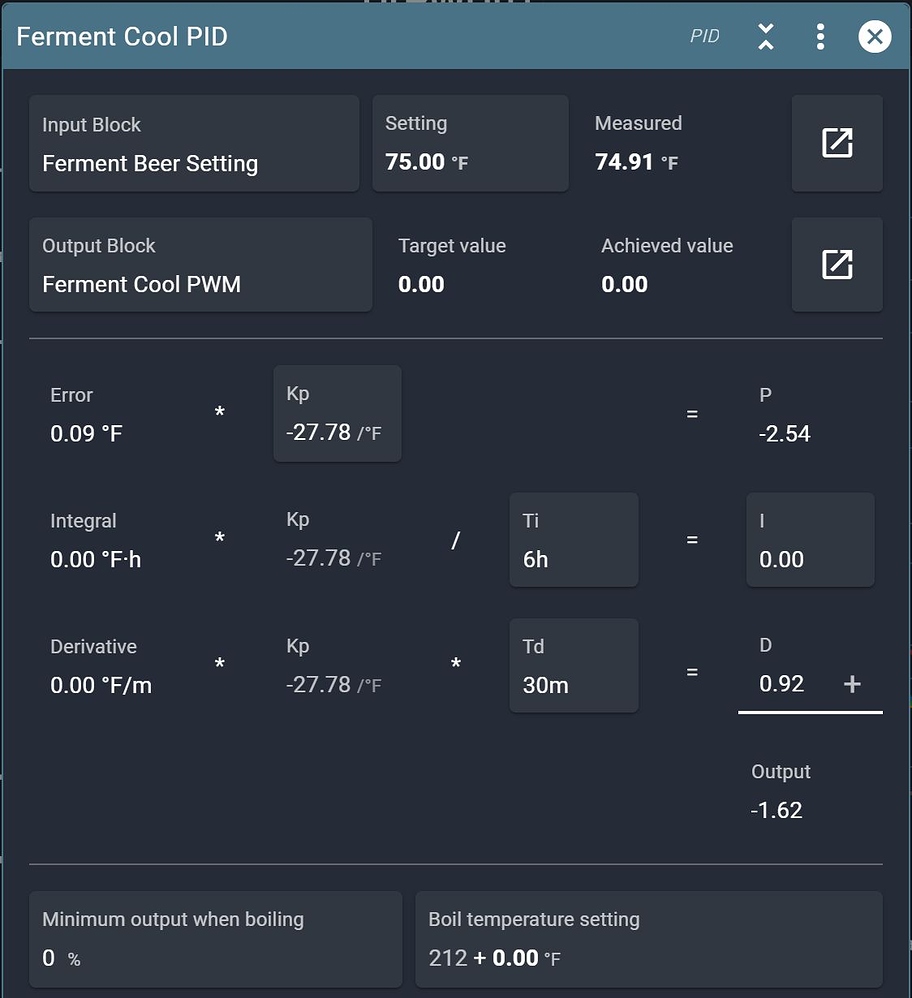Edit the Ti 6h integral time field
The height and width of the screenshot is (998, 912).
pyautogui.click(x=574, y=539)
